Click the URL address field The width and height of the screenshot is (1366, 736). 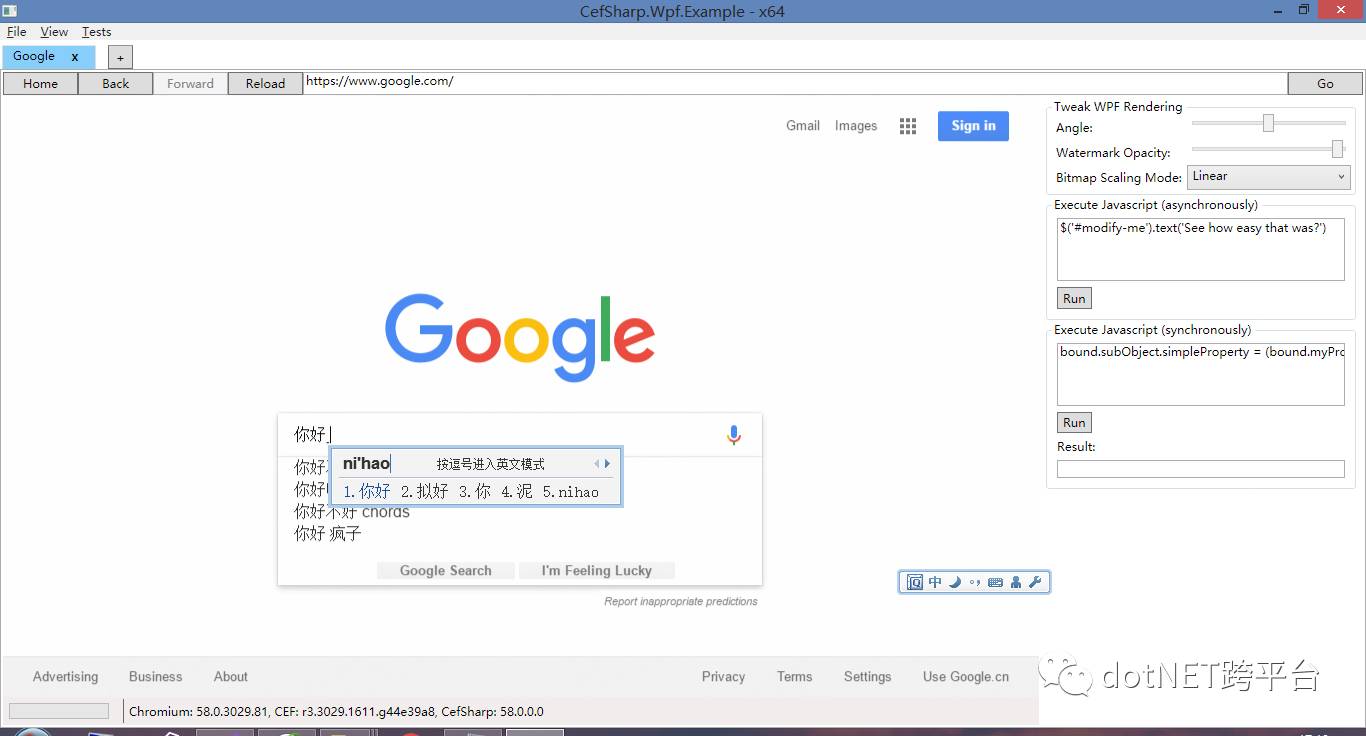pyautogui.click(x=795, y=83)
